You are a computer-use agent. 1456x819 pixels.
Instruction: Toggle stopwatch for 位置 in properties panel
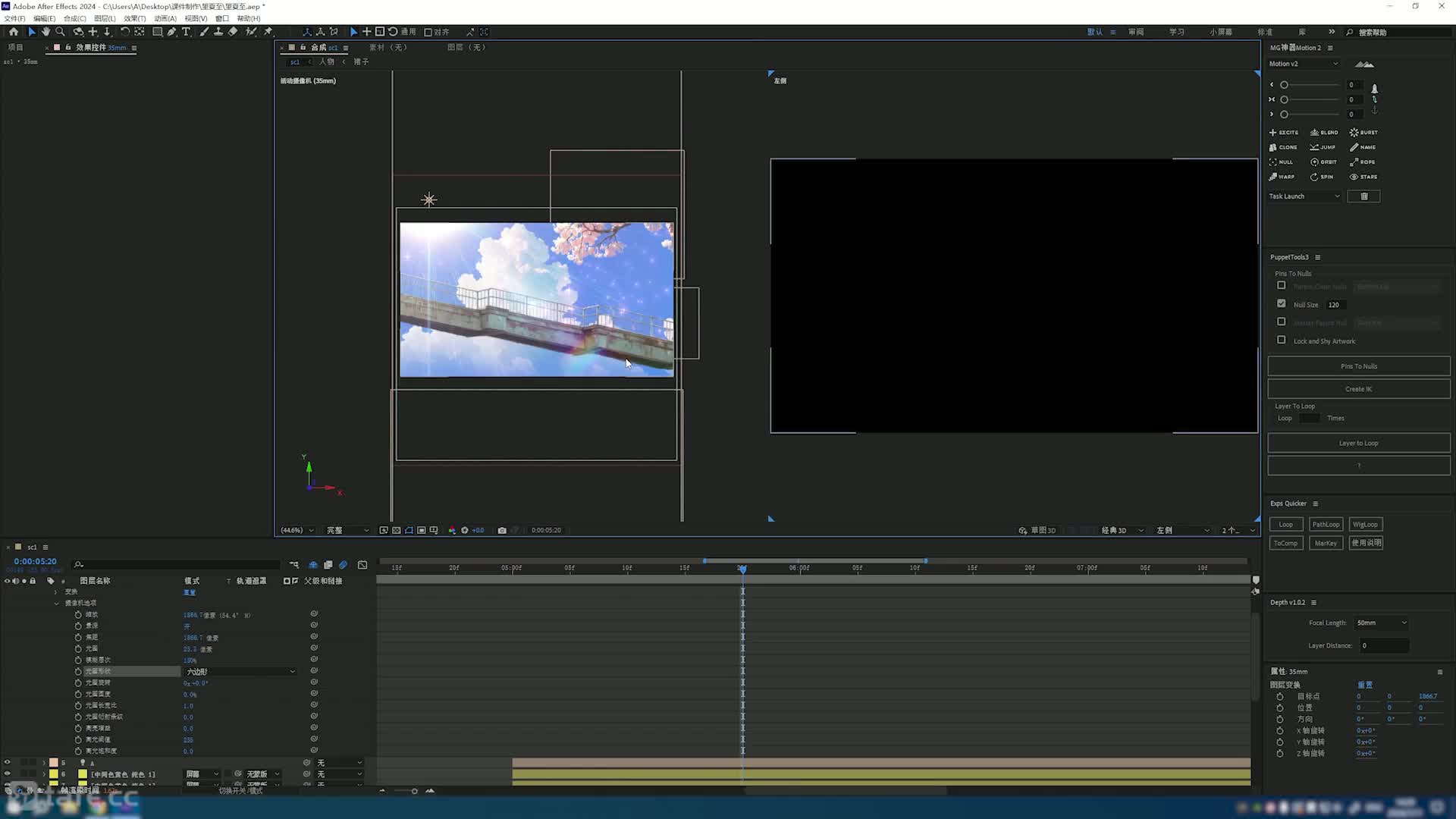tap(1280, 708)
